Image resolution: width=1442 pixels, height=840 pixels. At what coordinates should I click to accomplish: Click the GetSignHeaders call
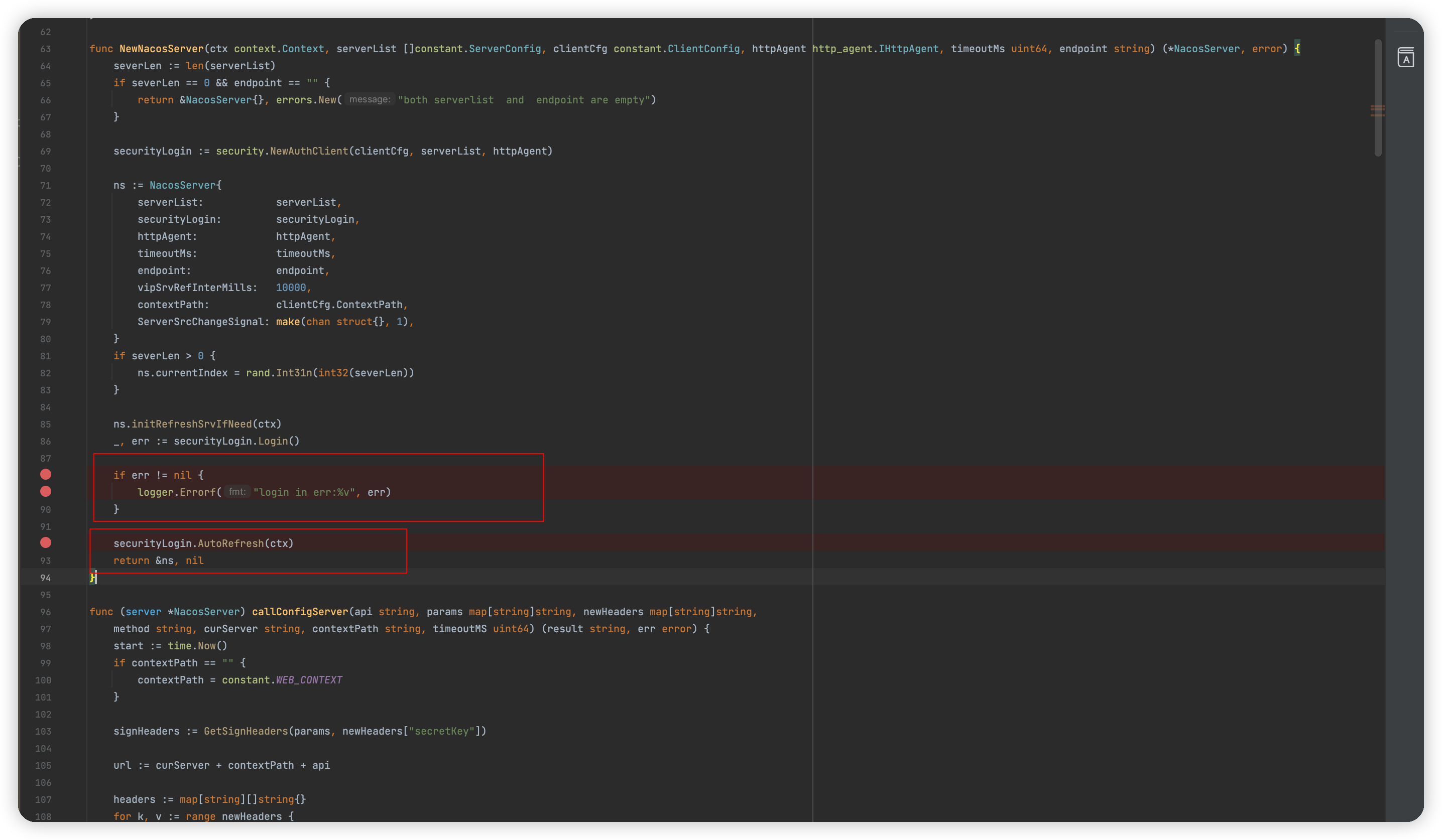[246, 731]
